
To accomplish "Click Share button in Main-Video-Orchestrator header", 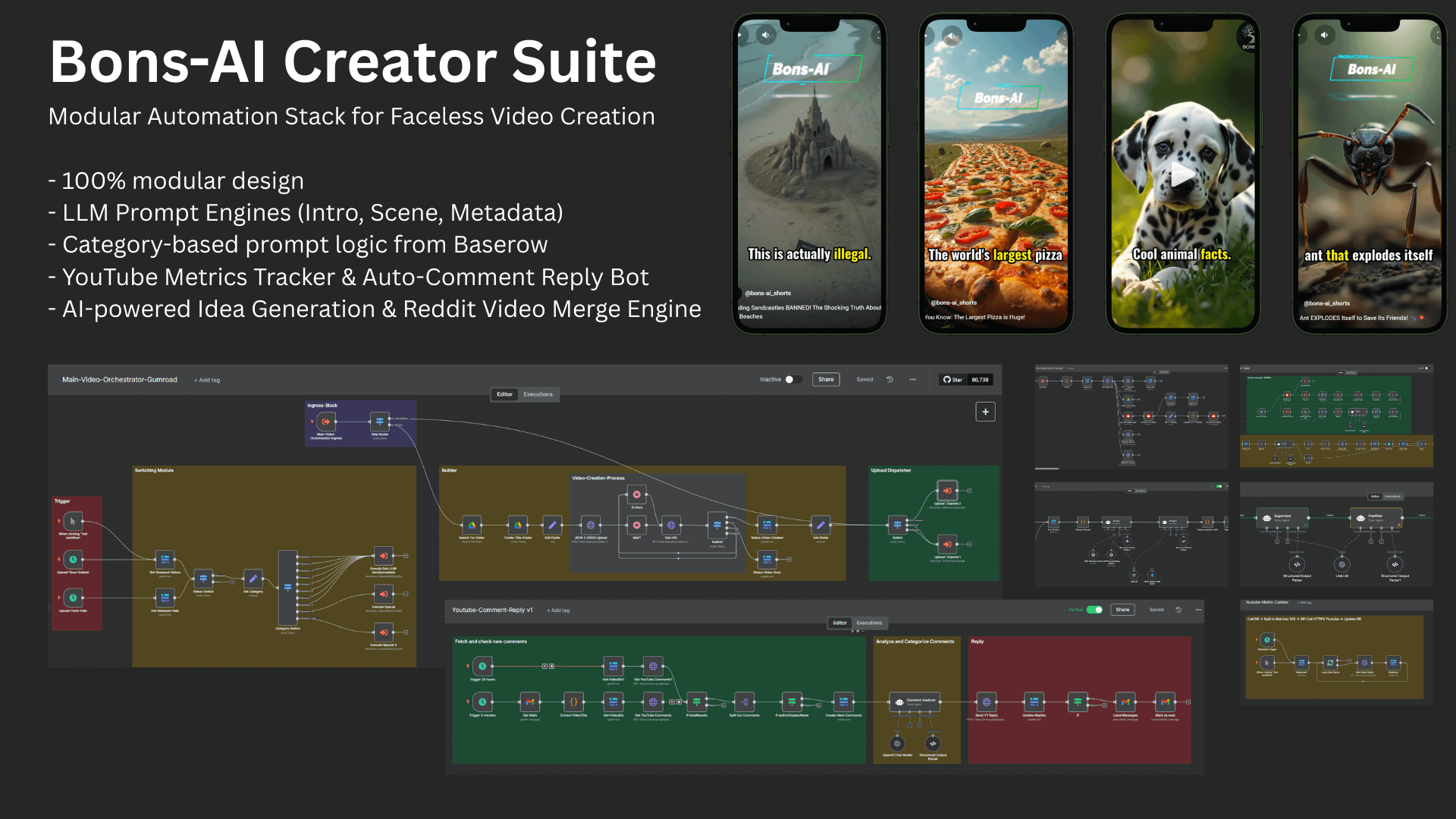I will coord(826,379).
